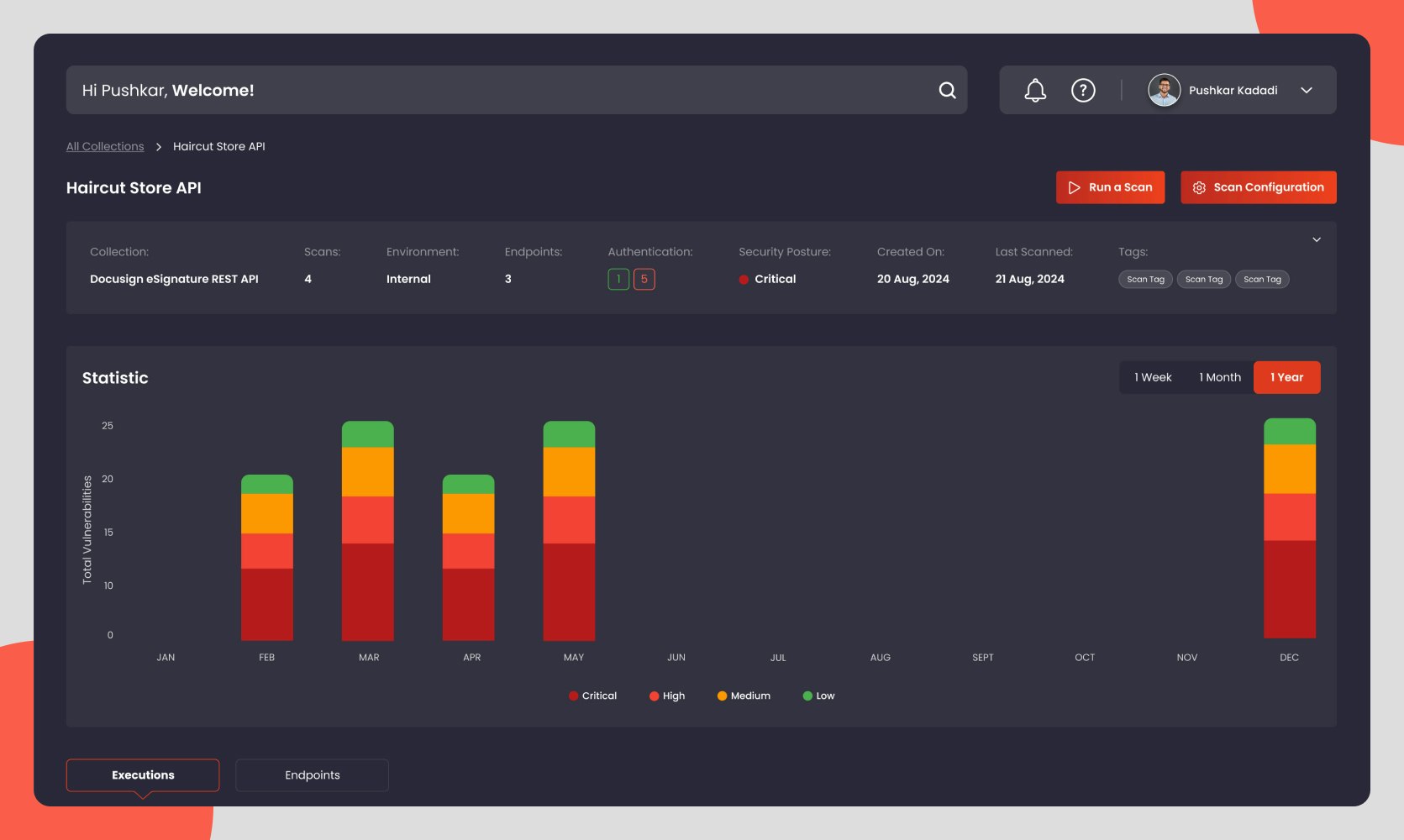The width and height of the screenshot is (1404, 840).
Task: Click the Critical security posture text
Action: 776,279
